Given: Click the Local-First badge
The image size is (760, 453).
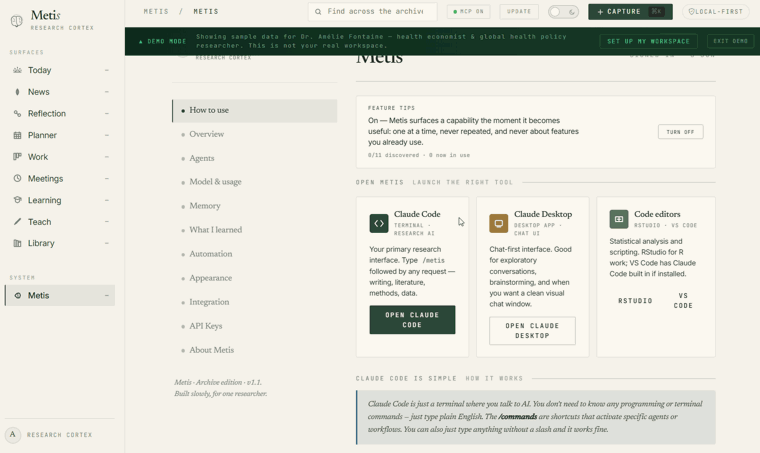Looking at the screenshot, I should point(716,12).
